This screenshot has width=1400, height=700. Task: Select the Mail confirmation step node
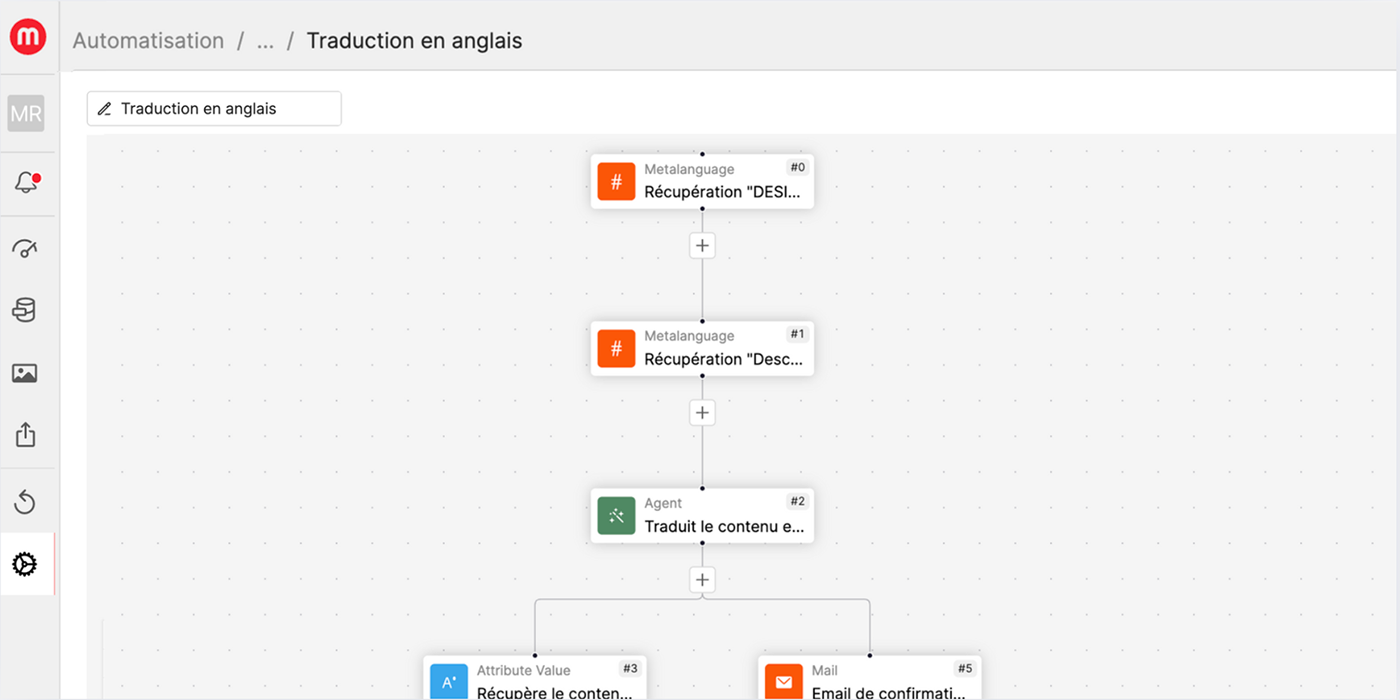click(869, 680)
